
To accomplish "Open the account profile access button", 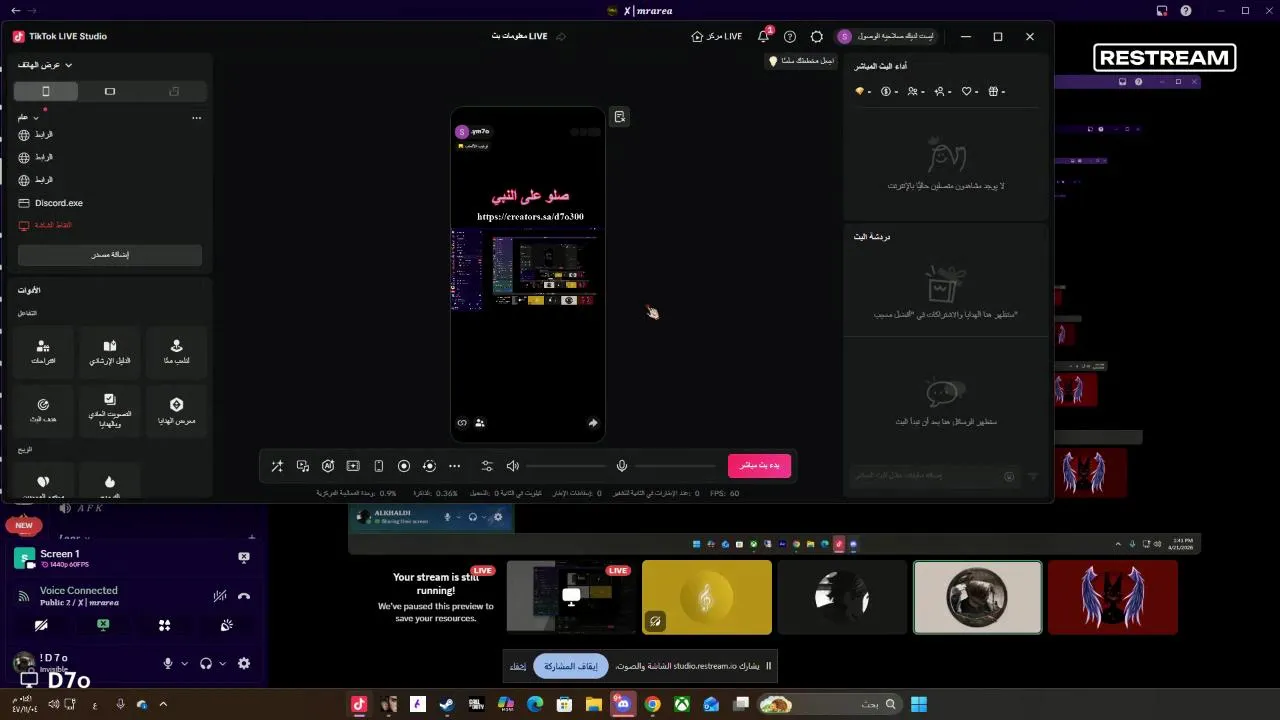I will [x=886, y=36].
